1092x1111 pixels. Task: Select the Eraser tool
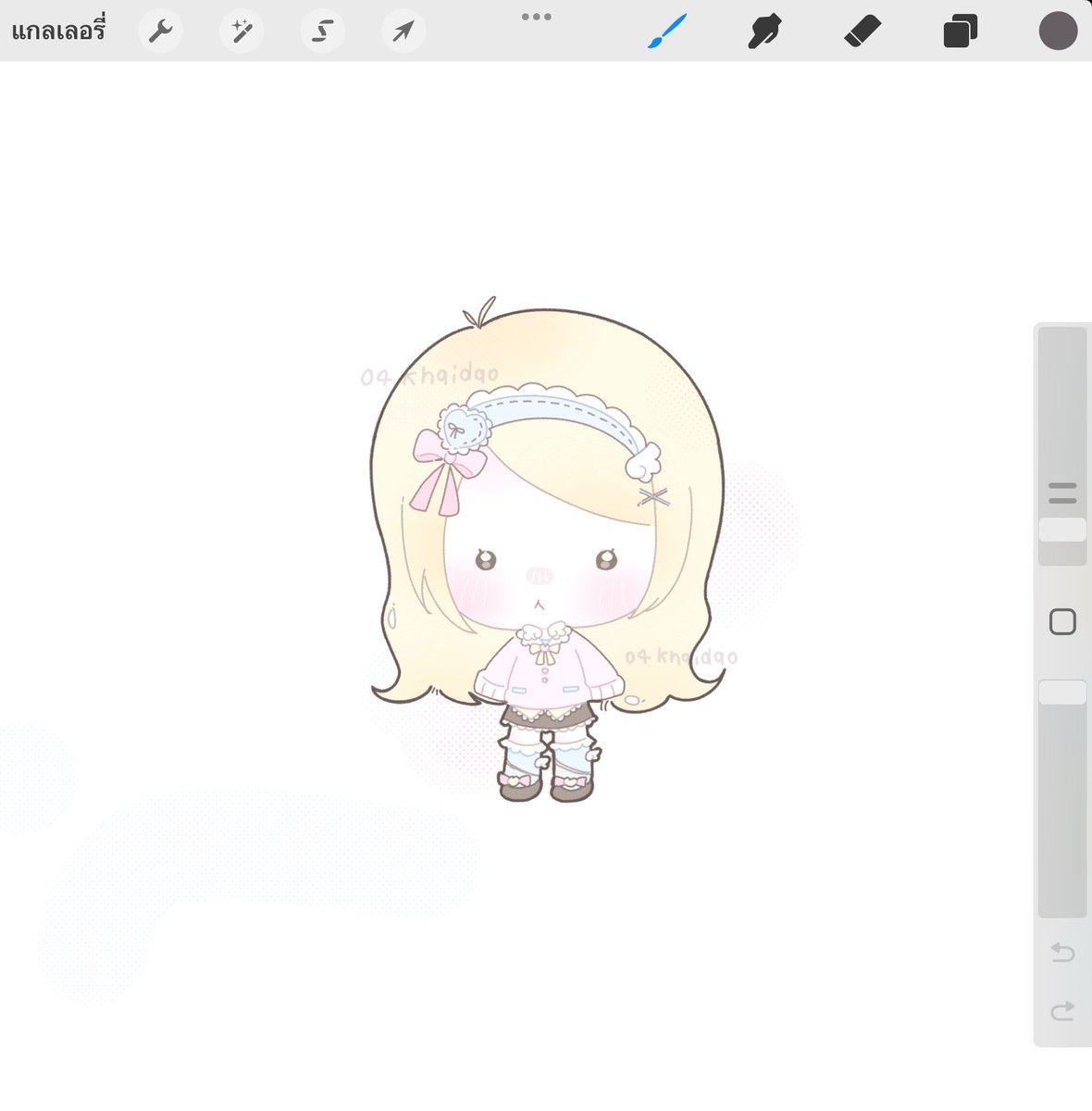(862, 32)
